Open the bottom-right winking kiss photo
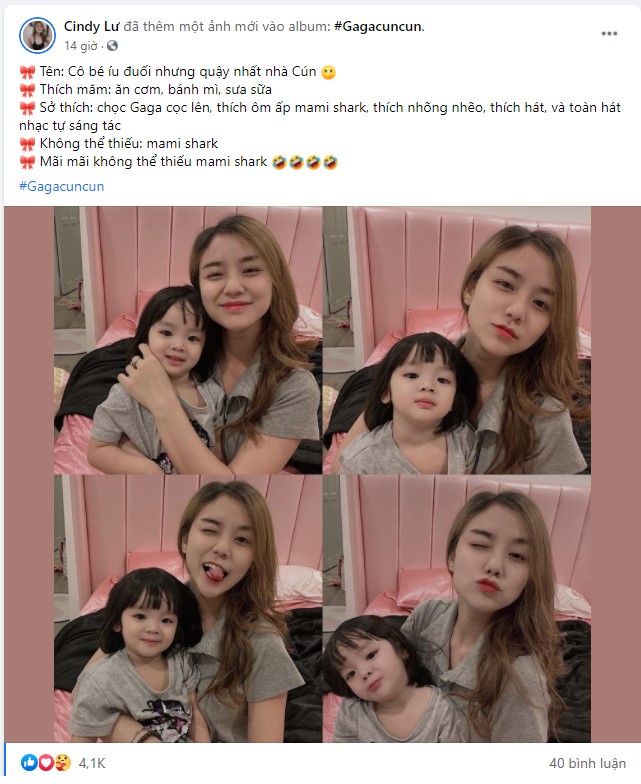The height and width of the screenshot is (784, 641). tap(457, 608)
